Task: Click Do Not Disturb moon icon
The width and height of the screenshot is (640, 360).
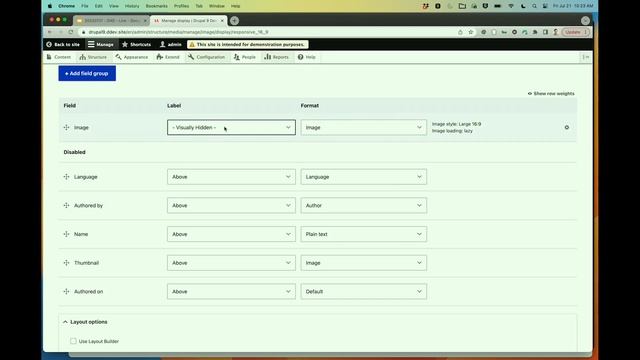Action: 523,6
